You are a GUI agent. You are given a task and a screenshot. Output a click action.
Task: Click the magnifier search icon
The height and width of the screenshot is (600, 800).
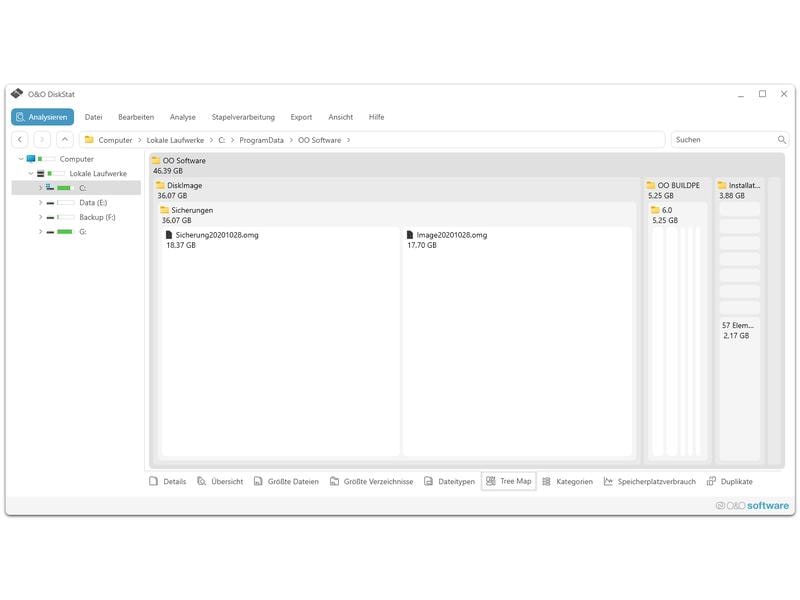click(782, 139)
